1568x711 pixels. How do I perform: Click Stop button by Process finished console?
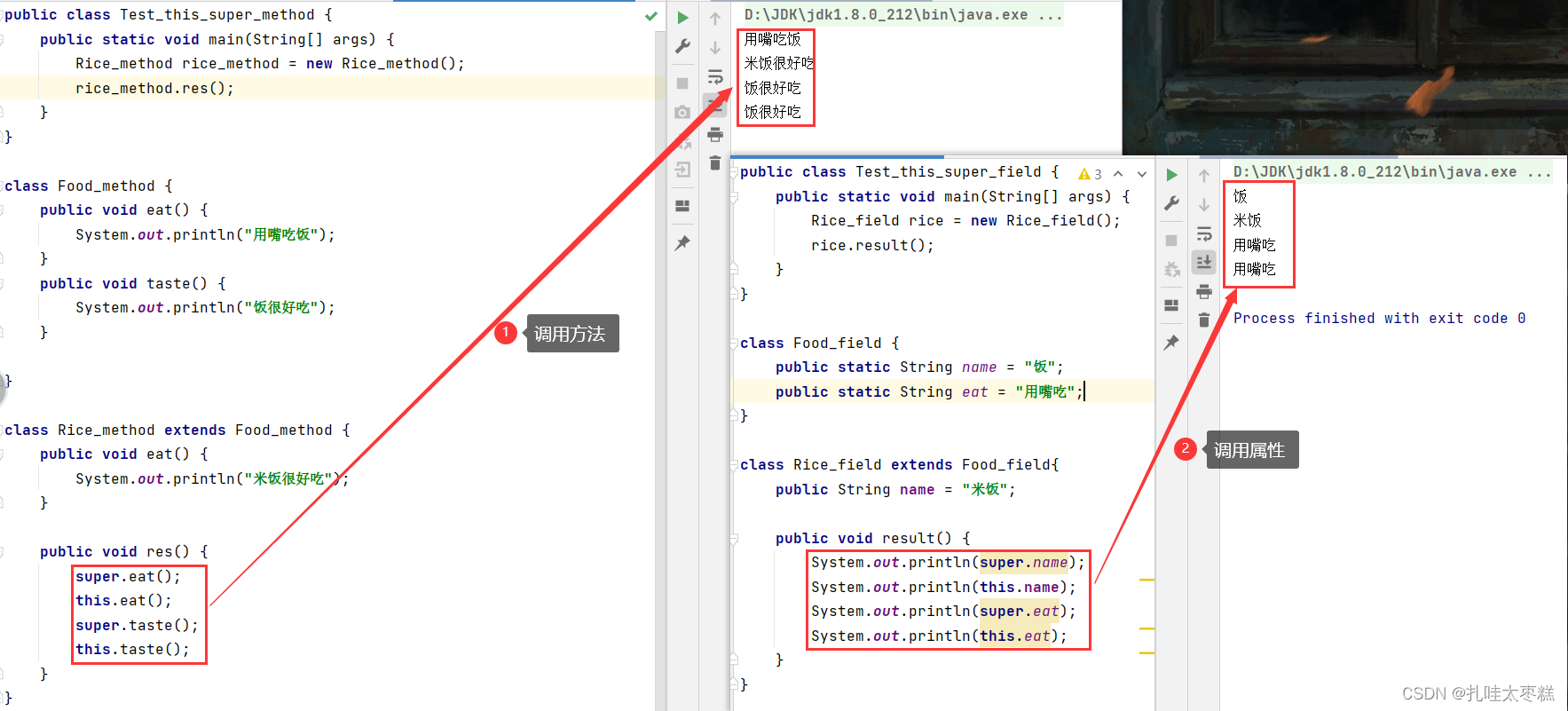pyautogui.click(x=1171, y=241)
